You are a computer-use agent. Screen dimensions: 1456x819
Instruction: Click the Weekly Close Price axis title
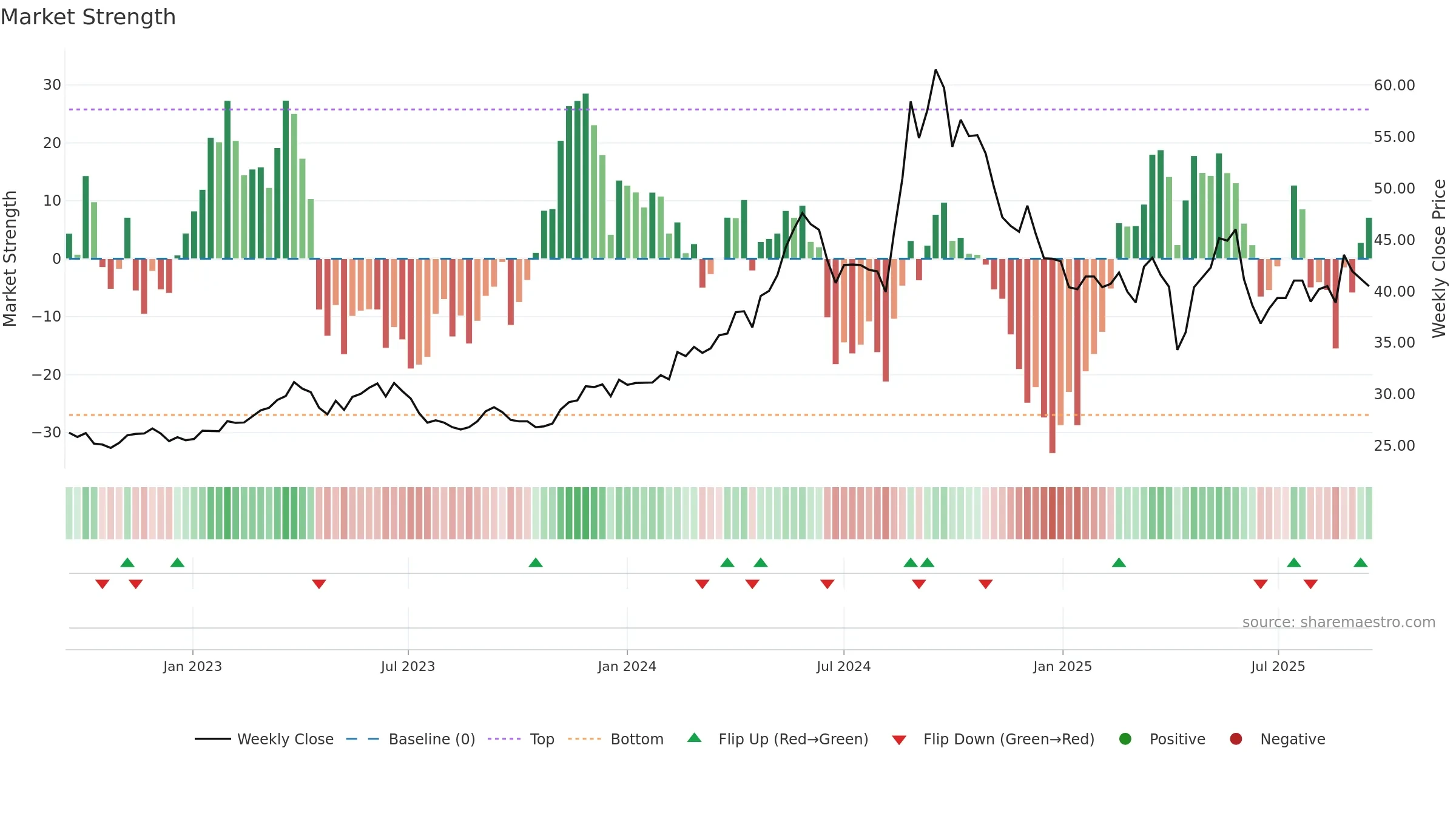coord(1439,258)
